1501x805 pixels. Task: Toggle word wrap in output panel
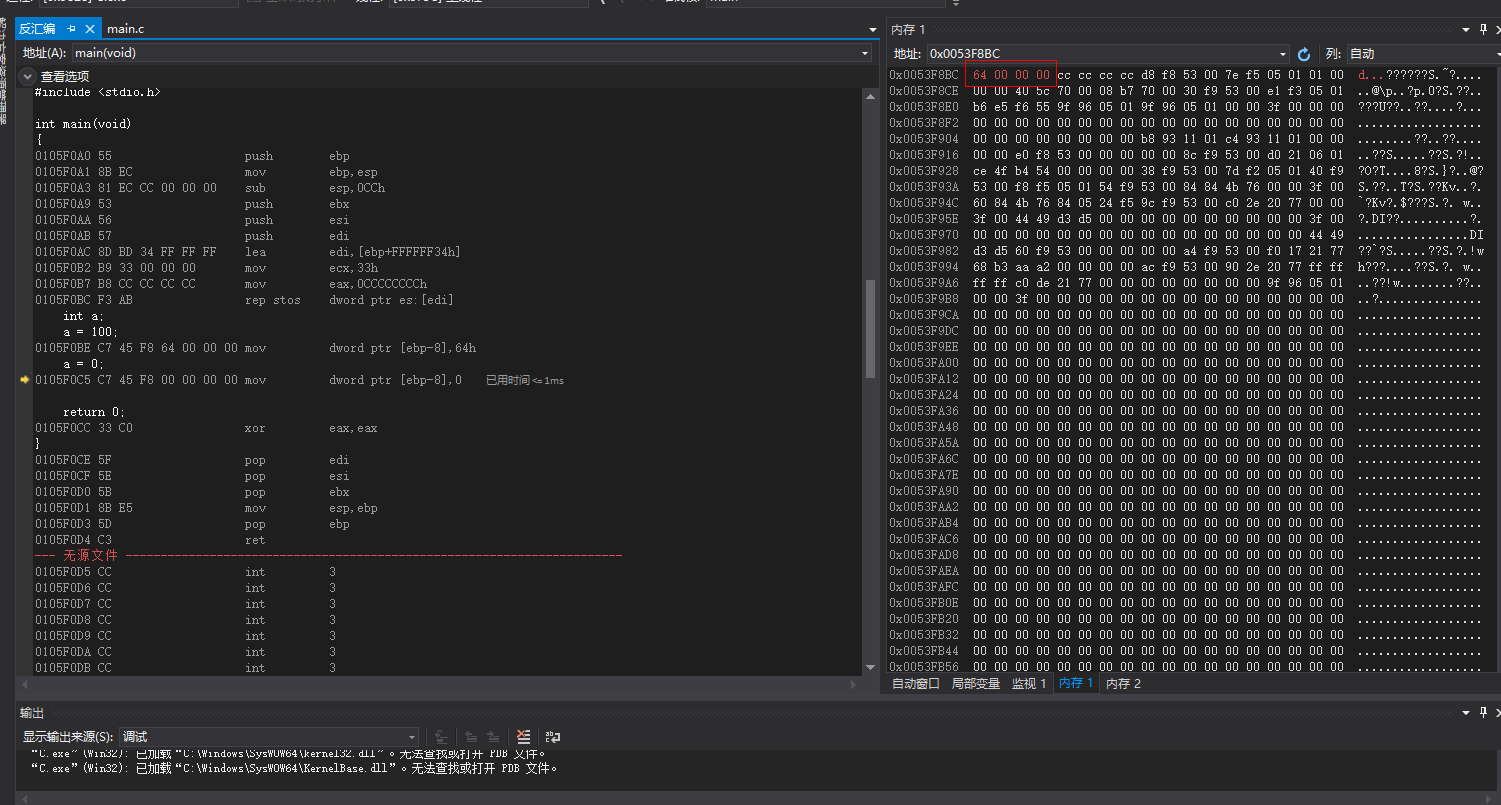click(x=552, y=737)
